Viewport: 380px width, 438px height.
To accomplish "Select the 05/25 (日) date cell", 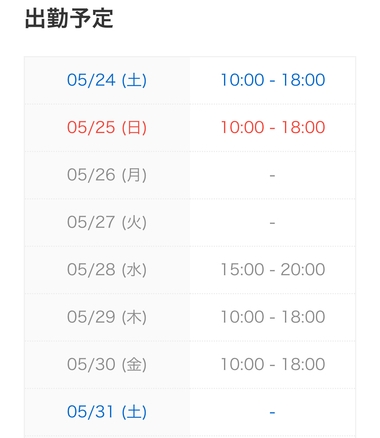I will pos(107,127).
